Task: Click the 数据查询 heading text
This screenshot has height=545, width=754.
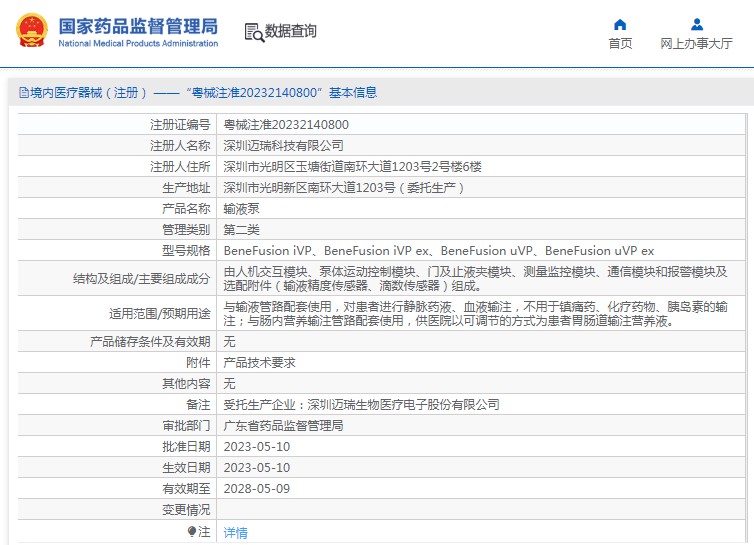Action: click(x=290, y=31)
